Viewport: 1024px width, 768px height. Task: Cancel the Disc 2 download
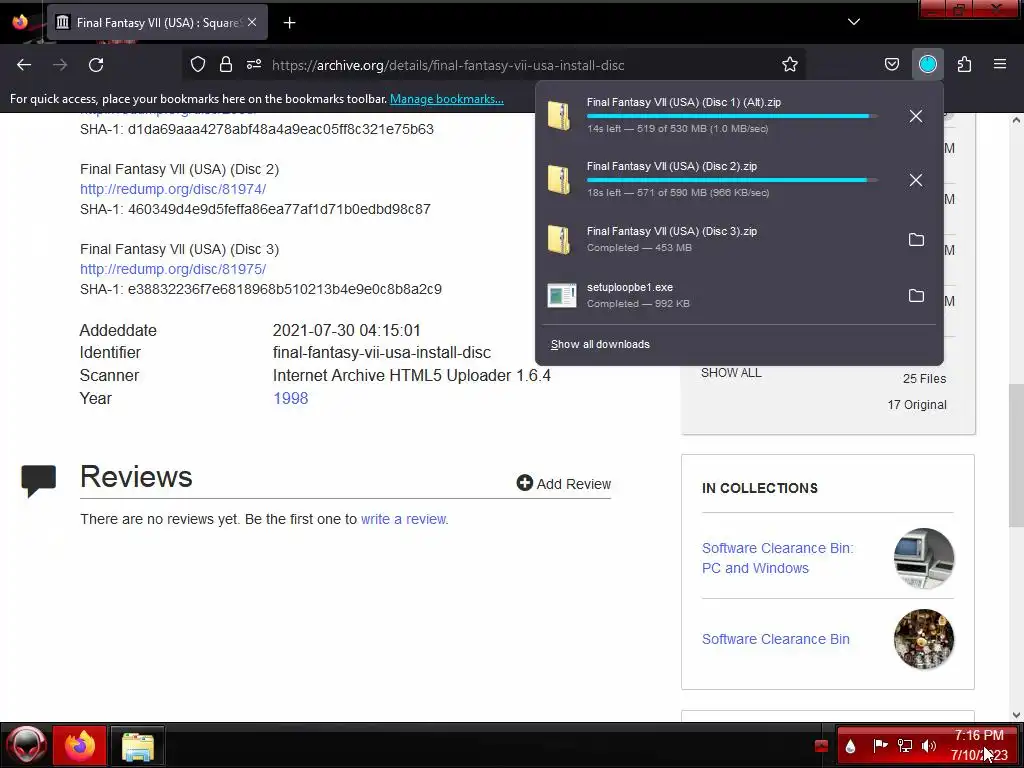point(916,180)
